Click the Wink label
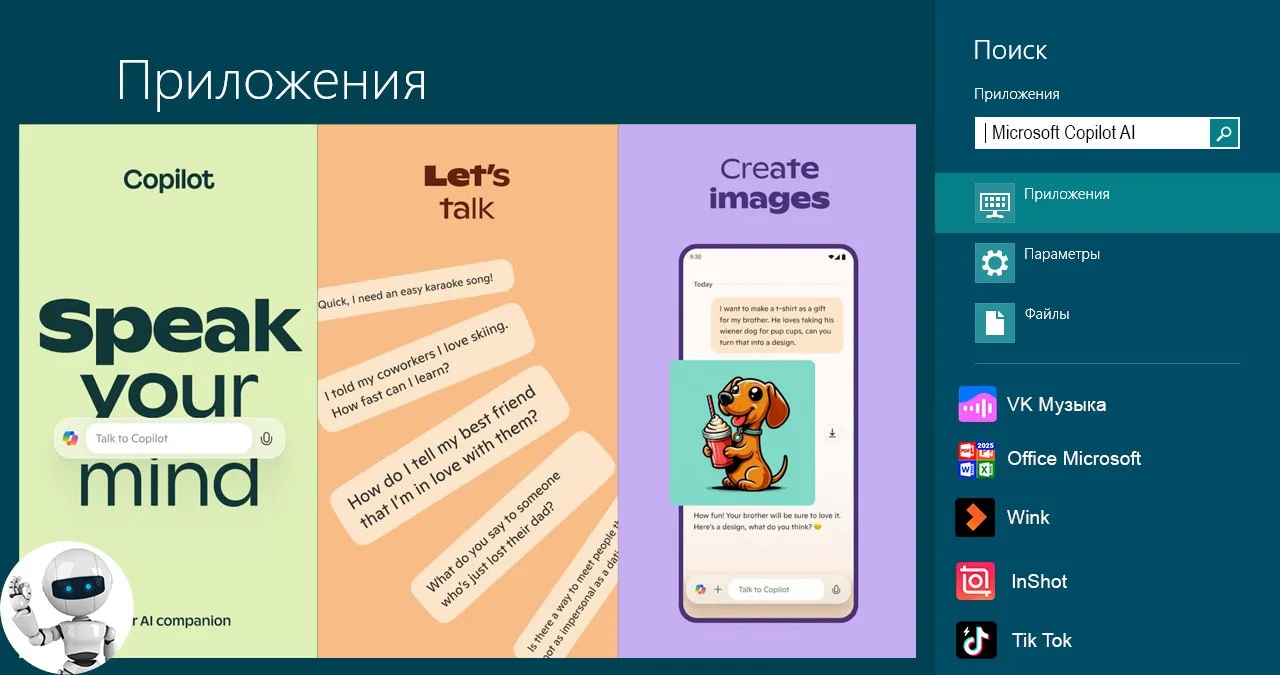Screen dimensions: 1280x675 [x=1028, y=518]
